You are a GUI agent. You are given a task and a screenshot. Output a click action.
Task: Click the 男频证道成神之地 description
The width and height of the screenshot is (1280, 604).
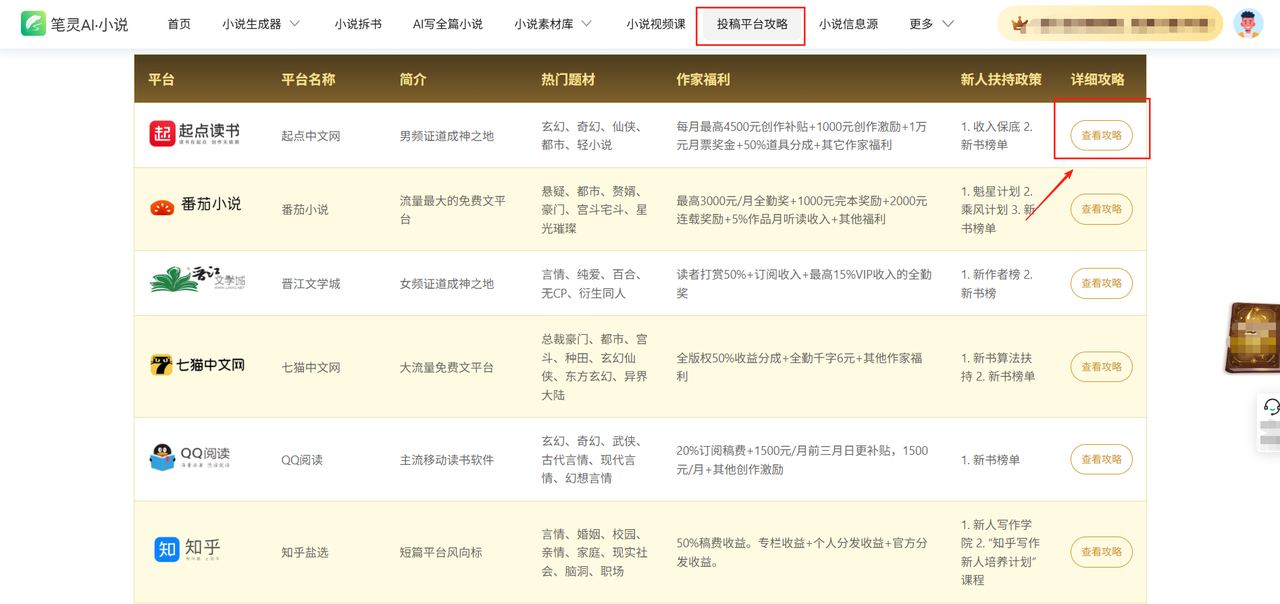pos(447,136)
